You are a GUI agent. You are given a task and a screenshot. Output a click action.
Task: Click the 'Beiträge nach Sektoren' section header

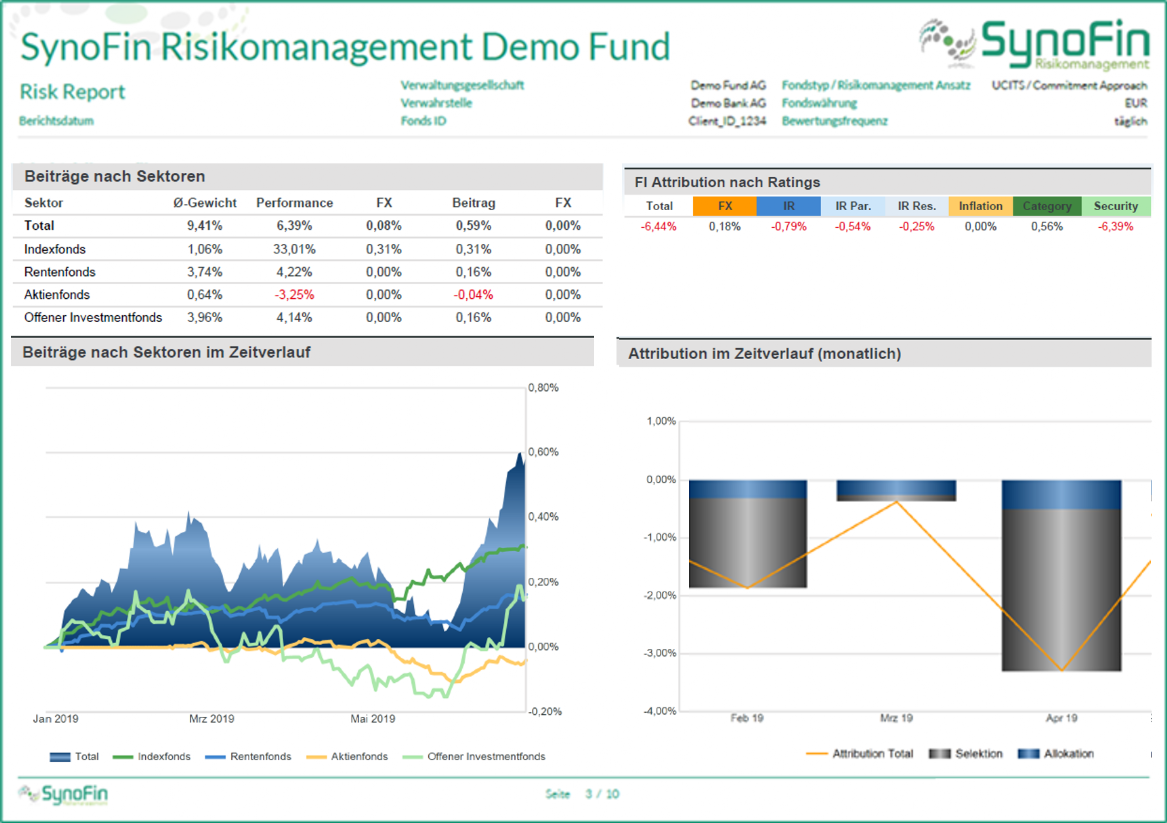coord(307,176)
